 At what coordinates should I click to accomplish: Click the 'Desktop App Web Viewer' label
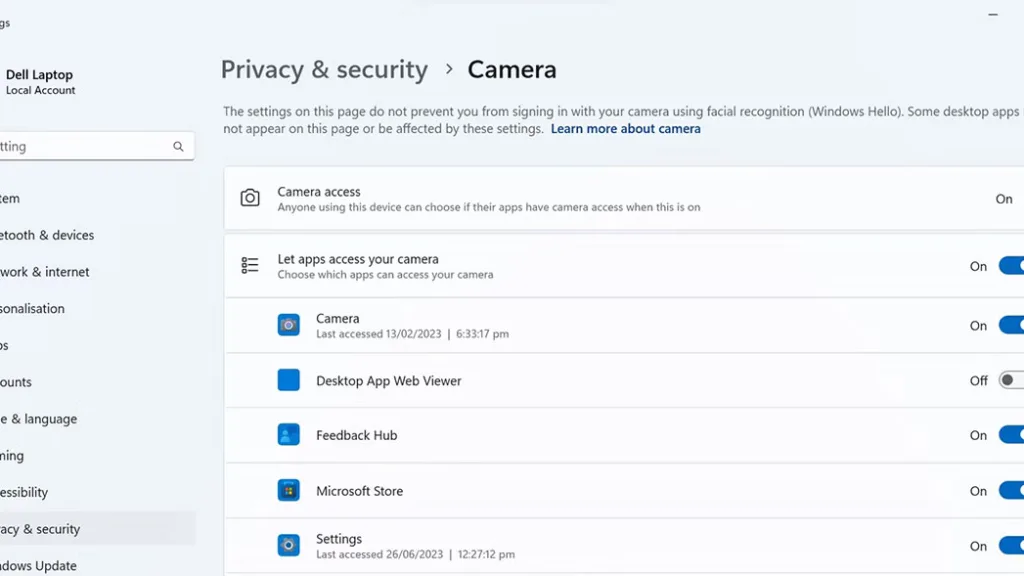point(389,381)
